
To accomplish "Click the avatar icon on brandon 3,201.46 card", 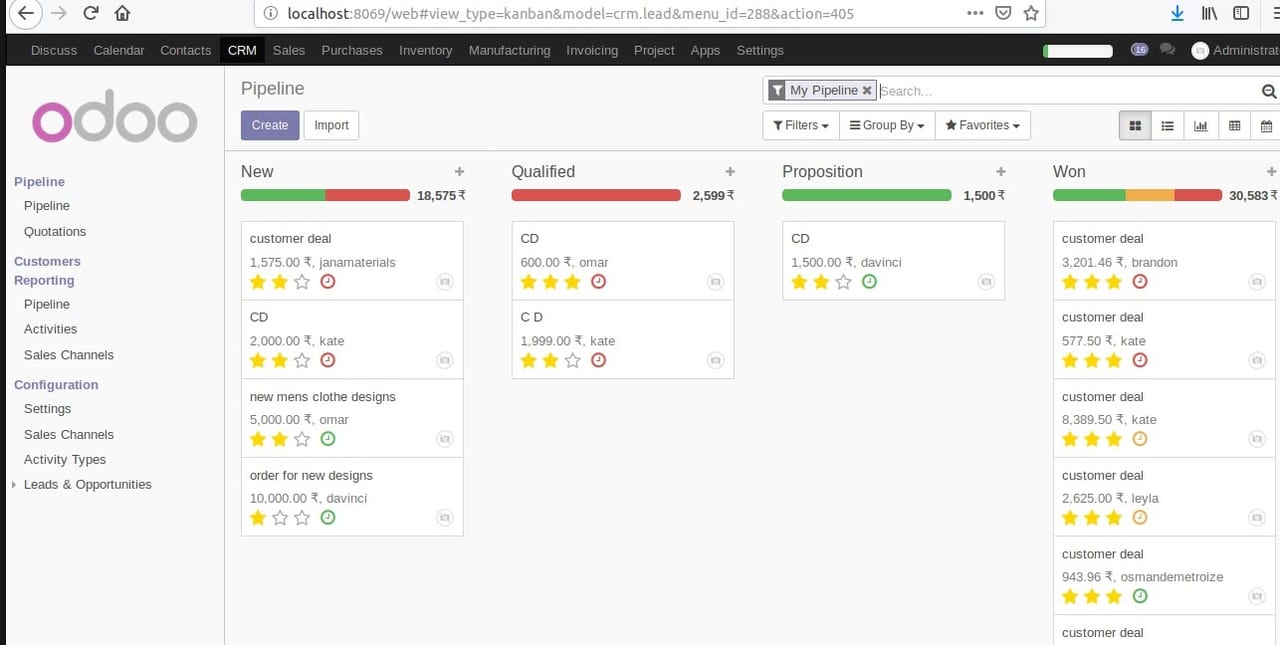I will point(1257,282).
